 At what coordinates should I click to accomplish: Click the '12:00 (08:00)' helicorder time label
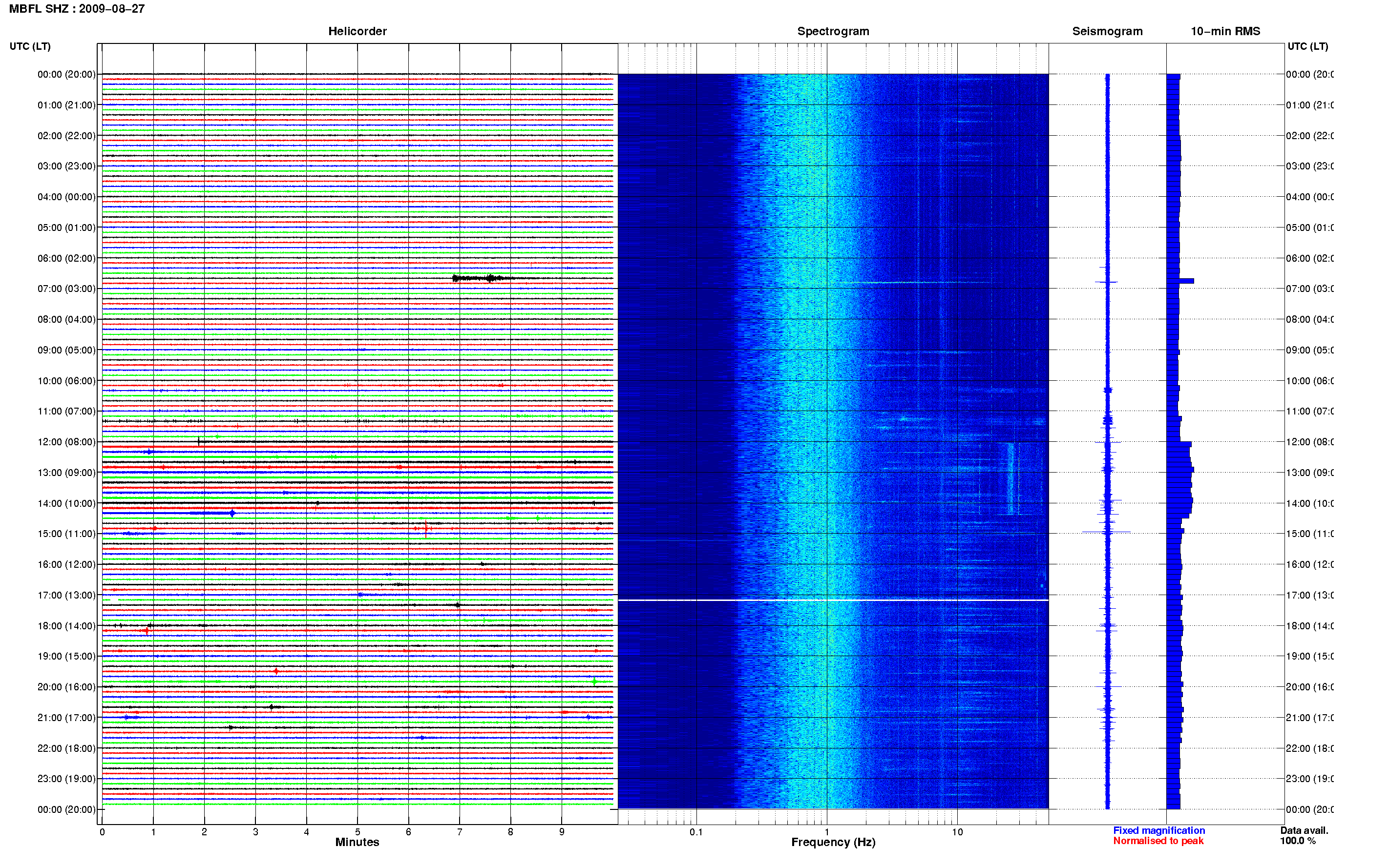[x=66, y=441]
